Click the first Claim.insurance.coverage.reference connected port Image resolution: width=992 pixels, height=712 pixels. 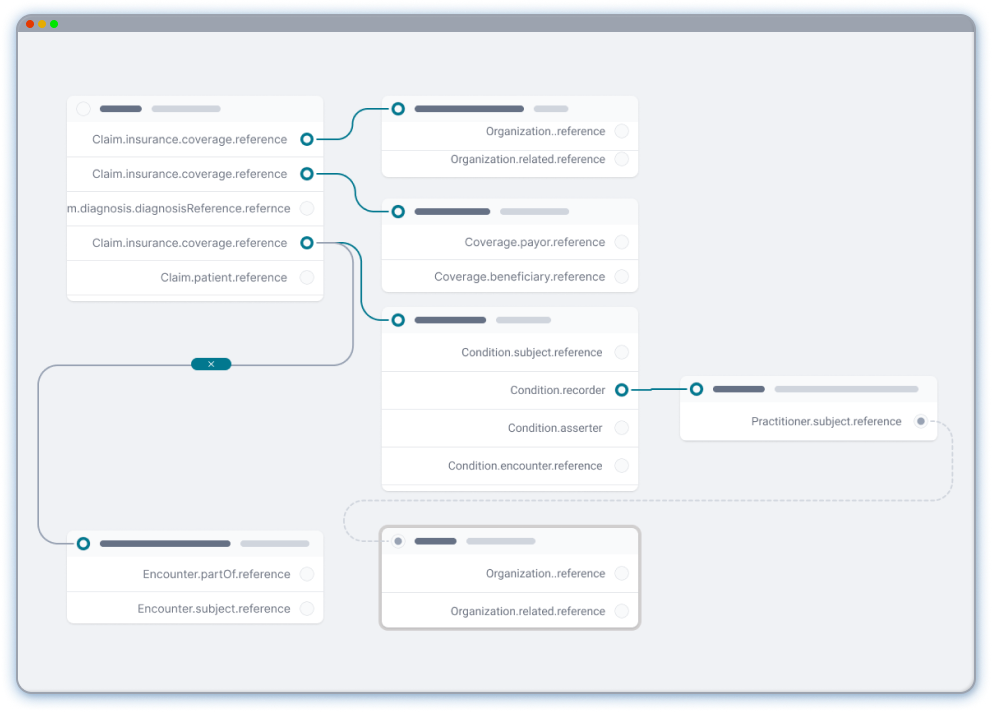pyautogui.click(x=307, y=140)
